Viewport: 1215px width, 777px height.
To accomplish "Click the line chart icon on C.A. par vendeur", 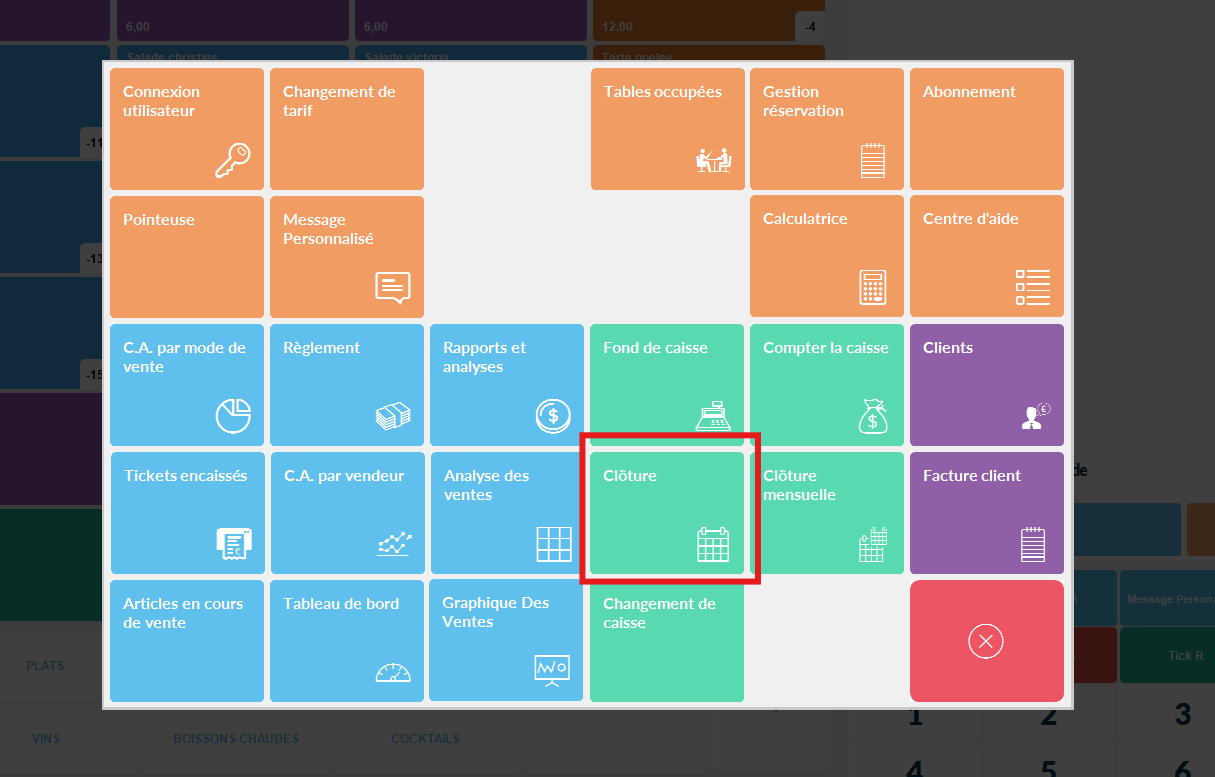I will [393, 543].
